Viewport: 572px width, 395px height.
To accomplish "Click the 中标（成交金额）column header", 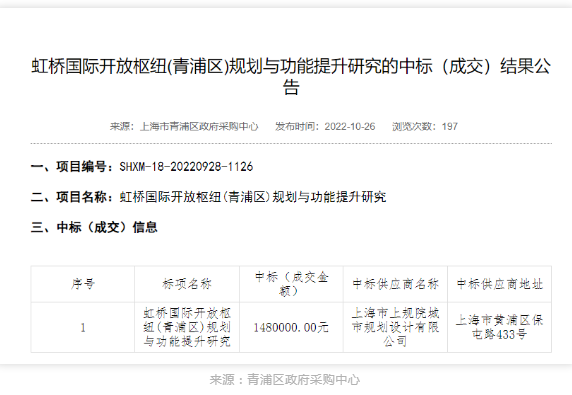I will (291, 284).
